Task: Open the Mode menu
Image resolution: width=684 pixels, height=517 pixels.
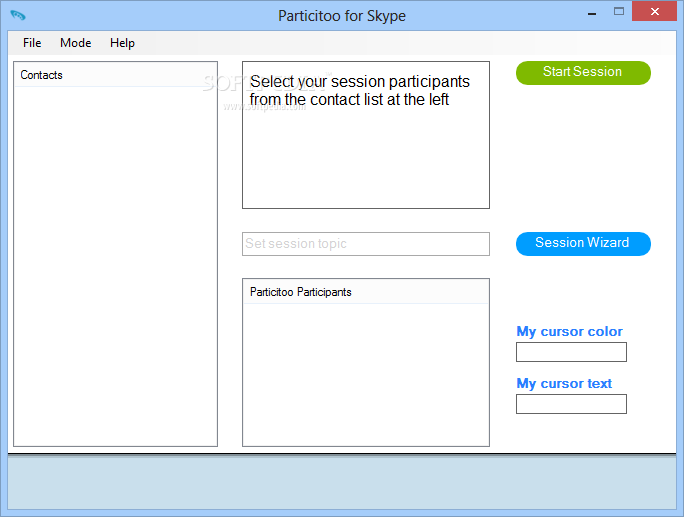Action: [x=75, y=43]
